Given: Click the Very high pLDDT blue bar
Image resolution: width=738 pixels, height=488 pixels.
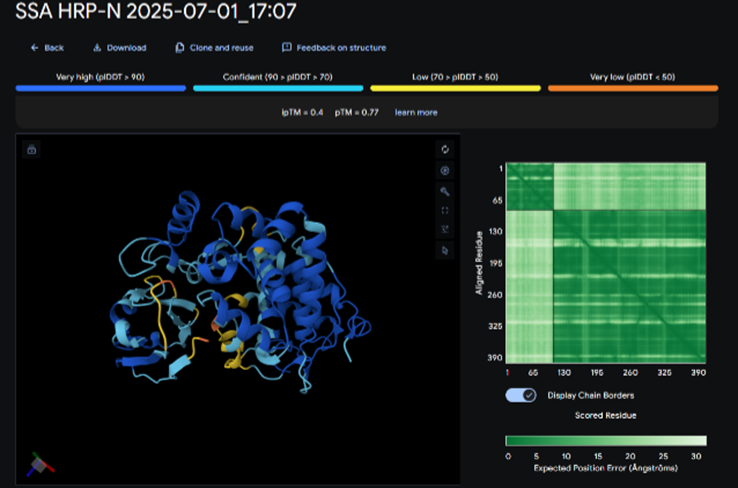Looking at the screenshot, I should 101,88.
